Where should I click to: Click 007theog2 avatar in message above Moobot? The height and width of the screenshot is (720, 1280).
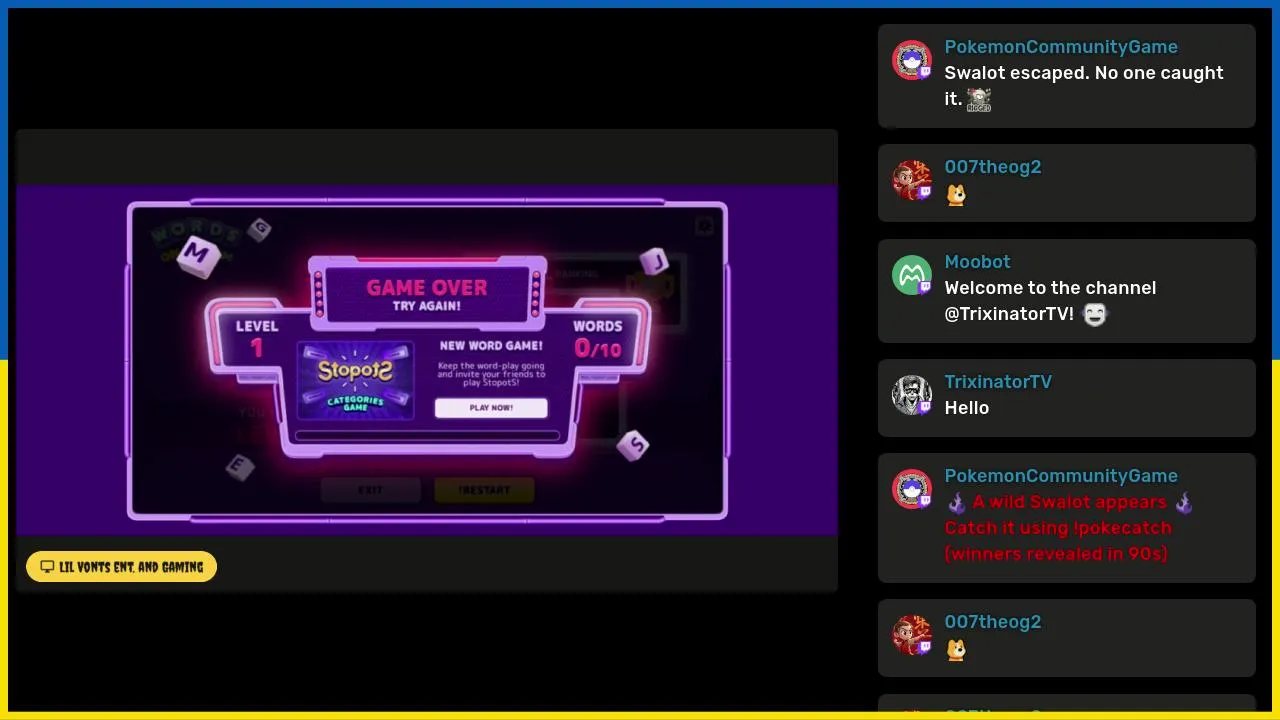pos(911,181)
